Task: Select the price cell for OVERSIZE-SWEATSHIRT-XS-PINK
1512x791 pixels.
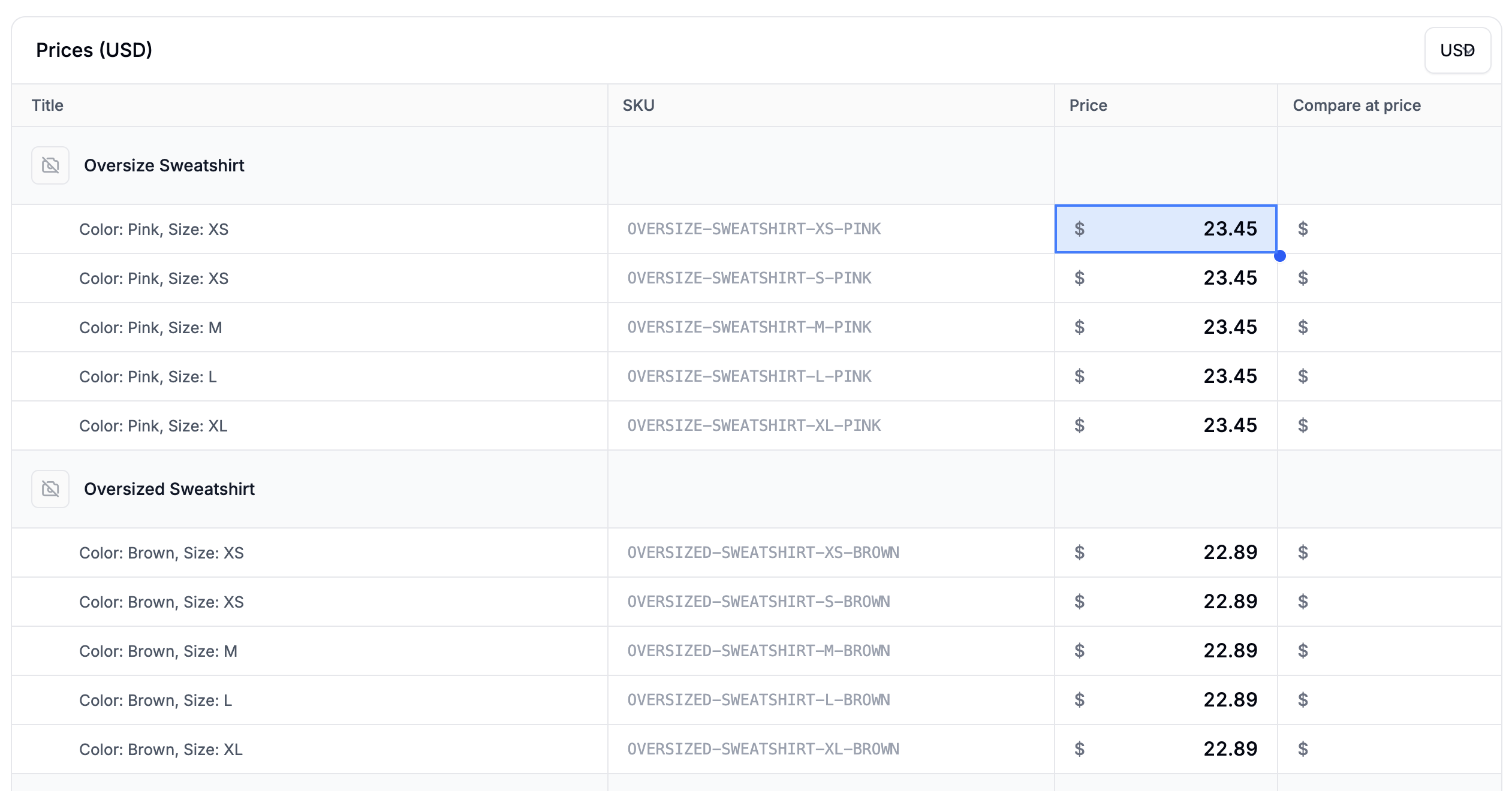Action: pyautogui.click(x=1165, y=229)
